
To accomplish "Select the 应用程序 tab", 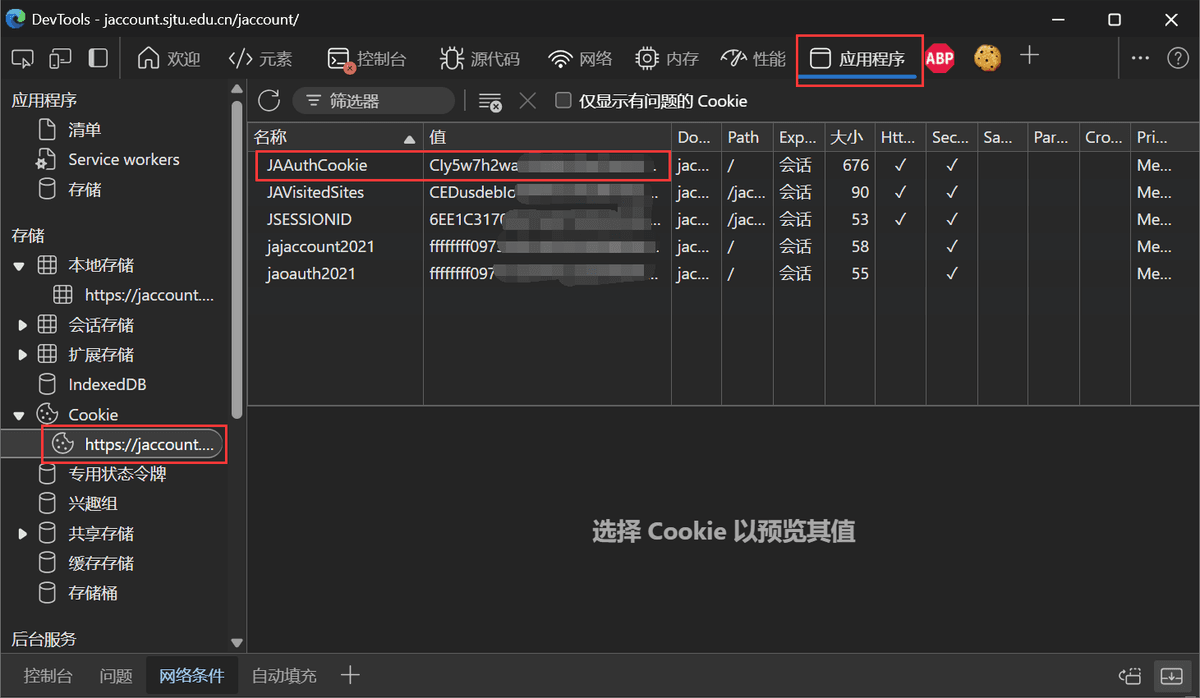I will (x=857, y=59).
